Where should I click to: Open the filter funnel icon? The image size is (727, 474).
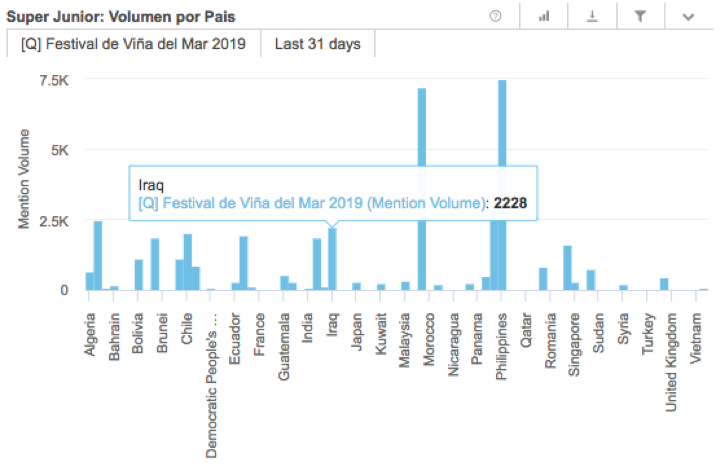[640, 16]
